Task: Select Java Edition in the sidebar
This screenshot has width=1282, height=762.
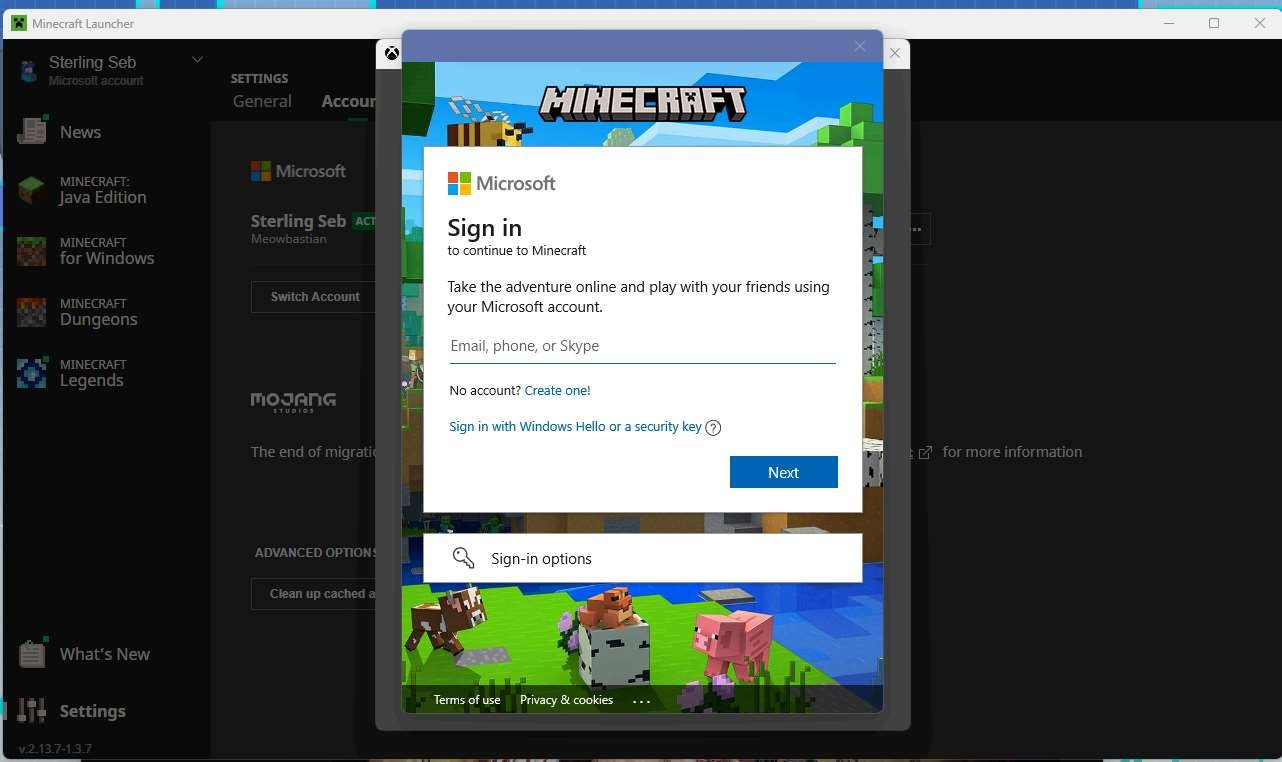Action: [103, 190]
